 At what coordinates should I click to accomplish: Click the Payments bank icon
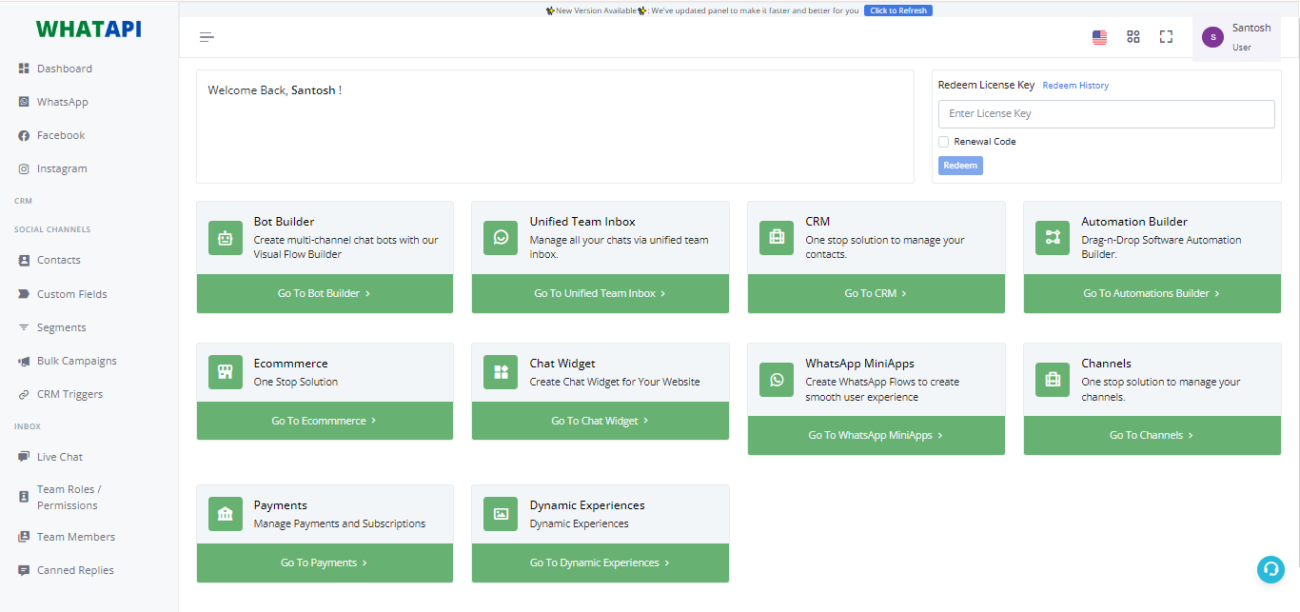[x=225, y=514]
